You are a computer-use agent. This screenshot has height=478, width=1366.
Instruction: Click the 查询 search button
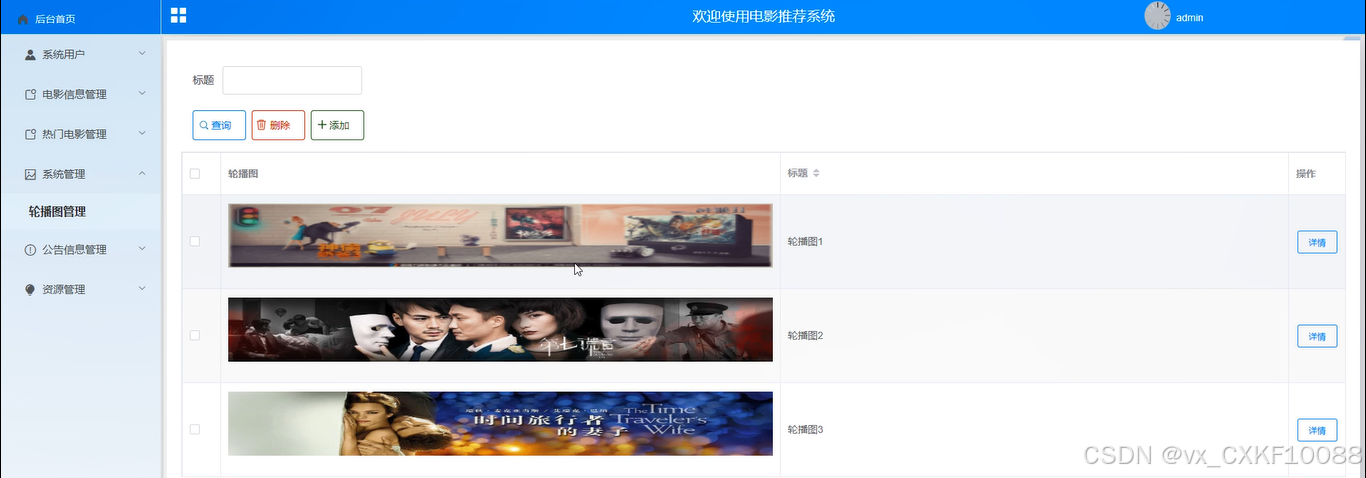click(219, 125)
